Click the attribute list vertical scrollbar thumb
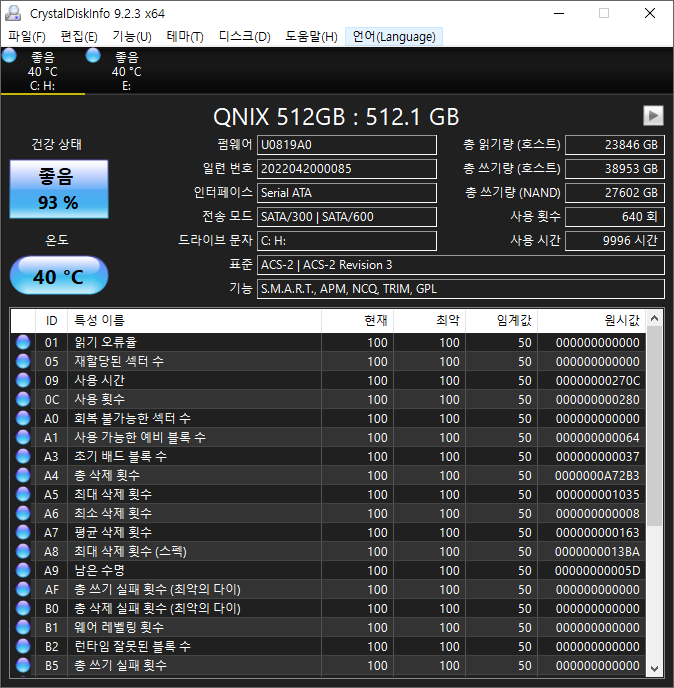 click(654, 426)
